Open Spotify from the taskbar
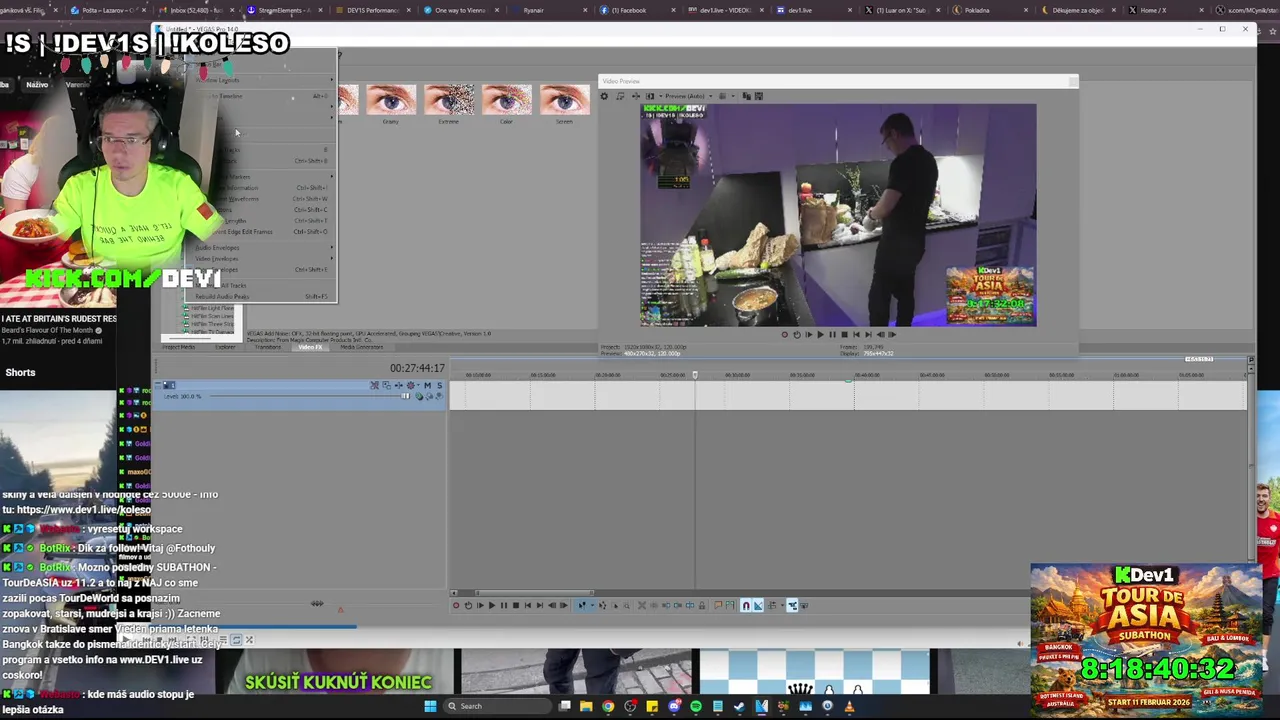This screenshot has width=1280, height=720. [x=696, y=706]
